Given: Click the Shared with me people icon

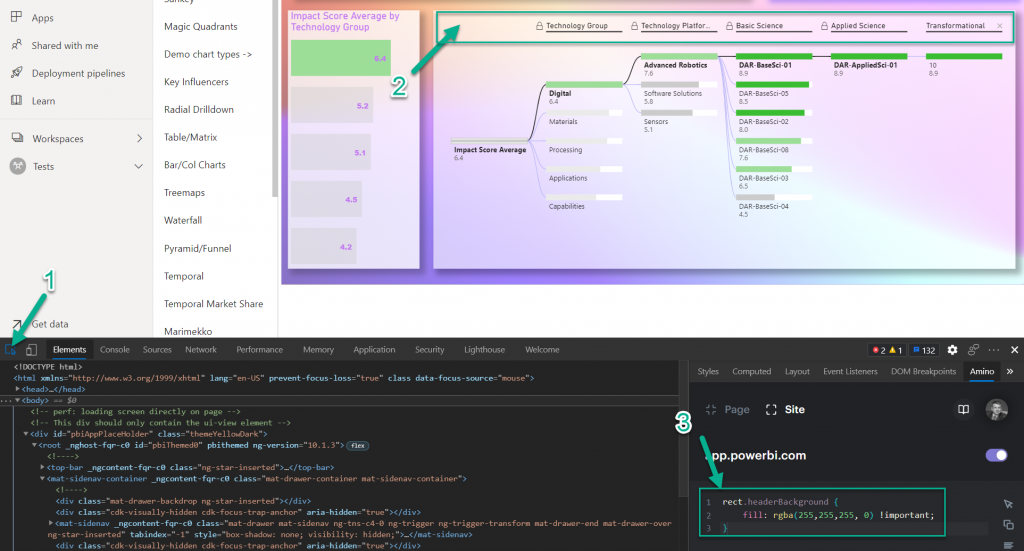Looking at the screenshot, I should (x=16, y=45).
